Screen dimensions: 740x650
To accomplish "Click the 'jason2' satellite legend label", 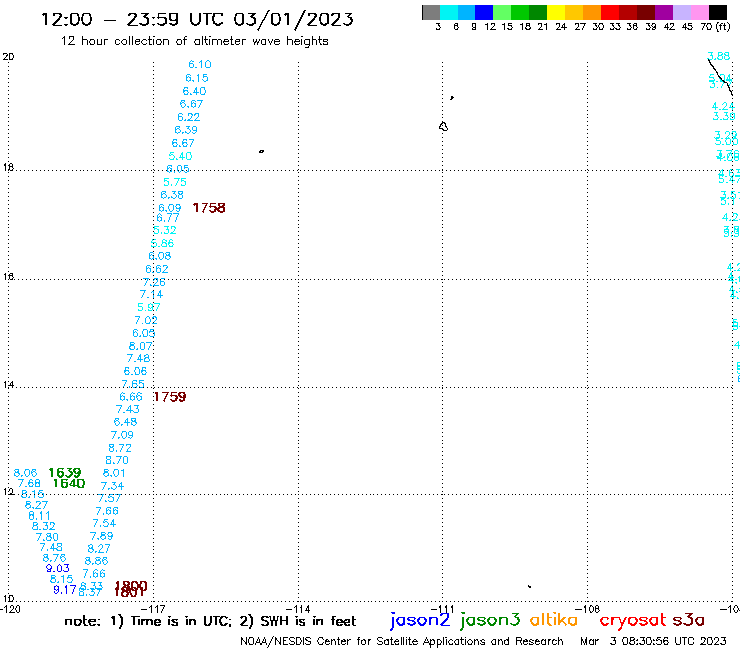I will 420,620.
